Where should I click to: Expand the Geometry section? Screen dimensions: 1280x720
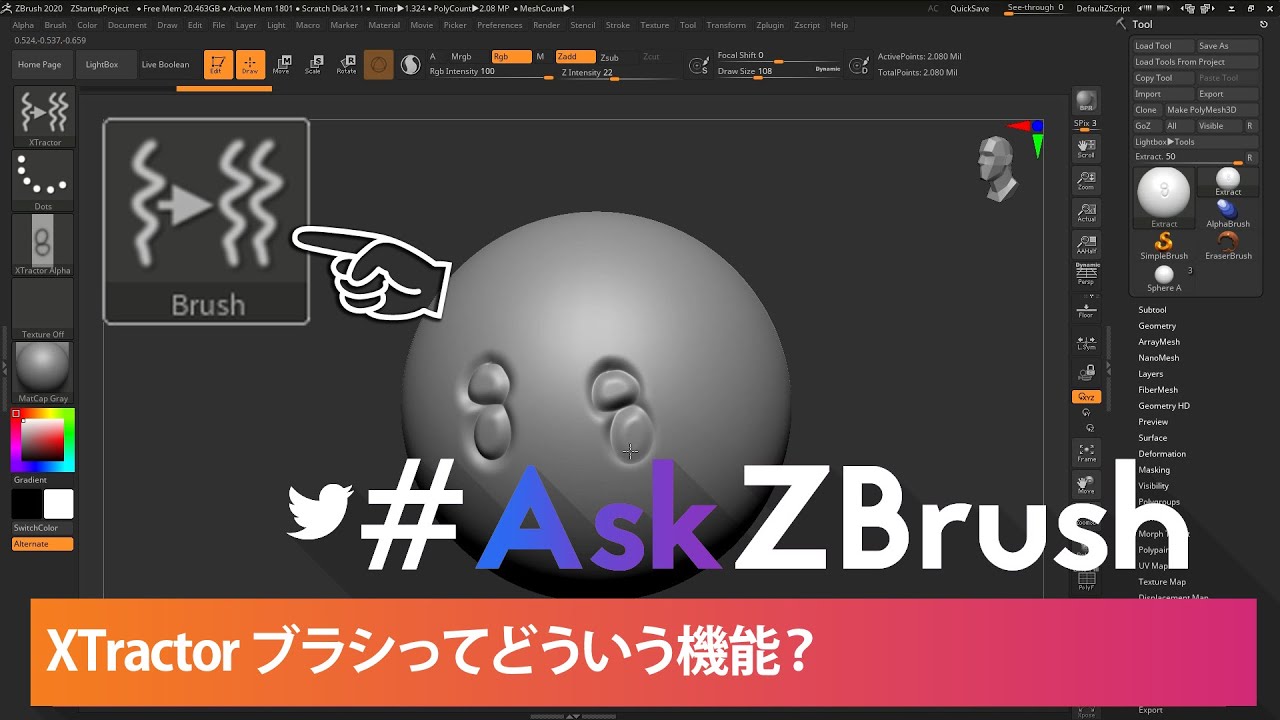point(1157,326)
